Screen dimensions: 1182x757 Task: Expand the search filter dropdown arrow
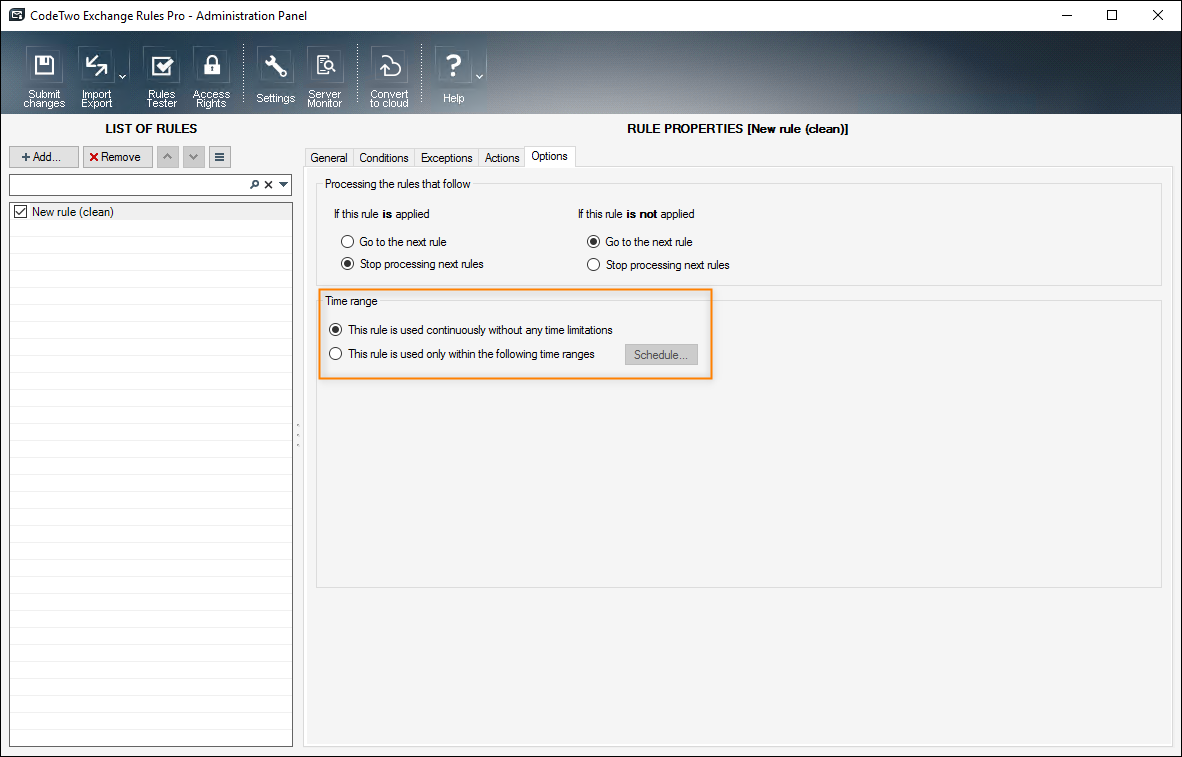click(x=283, y=185)
